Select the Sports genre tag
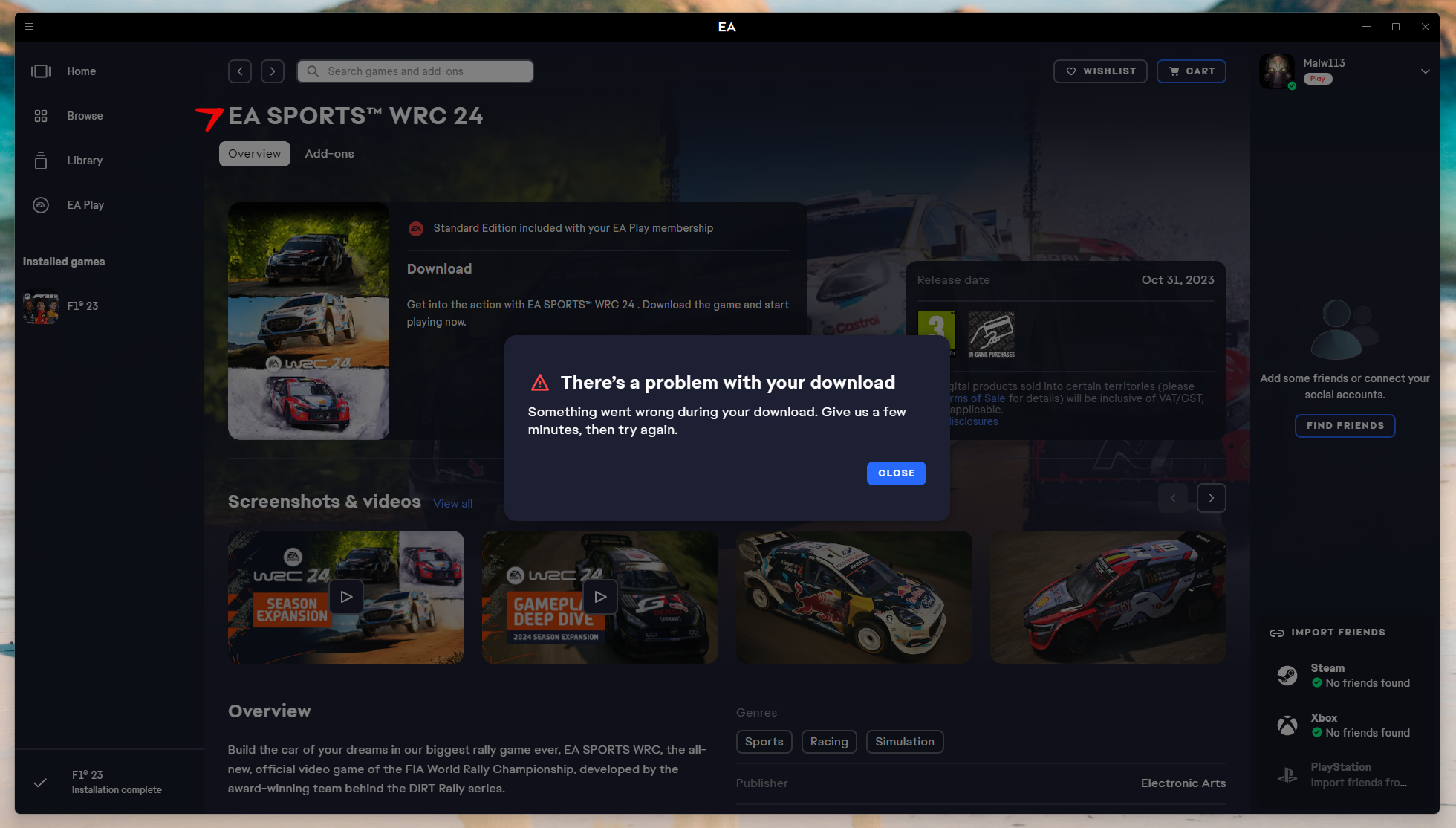This screenshot has height=828, width=1456. tap(764, 742)
